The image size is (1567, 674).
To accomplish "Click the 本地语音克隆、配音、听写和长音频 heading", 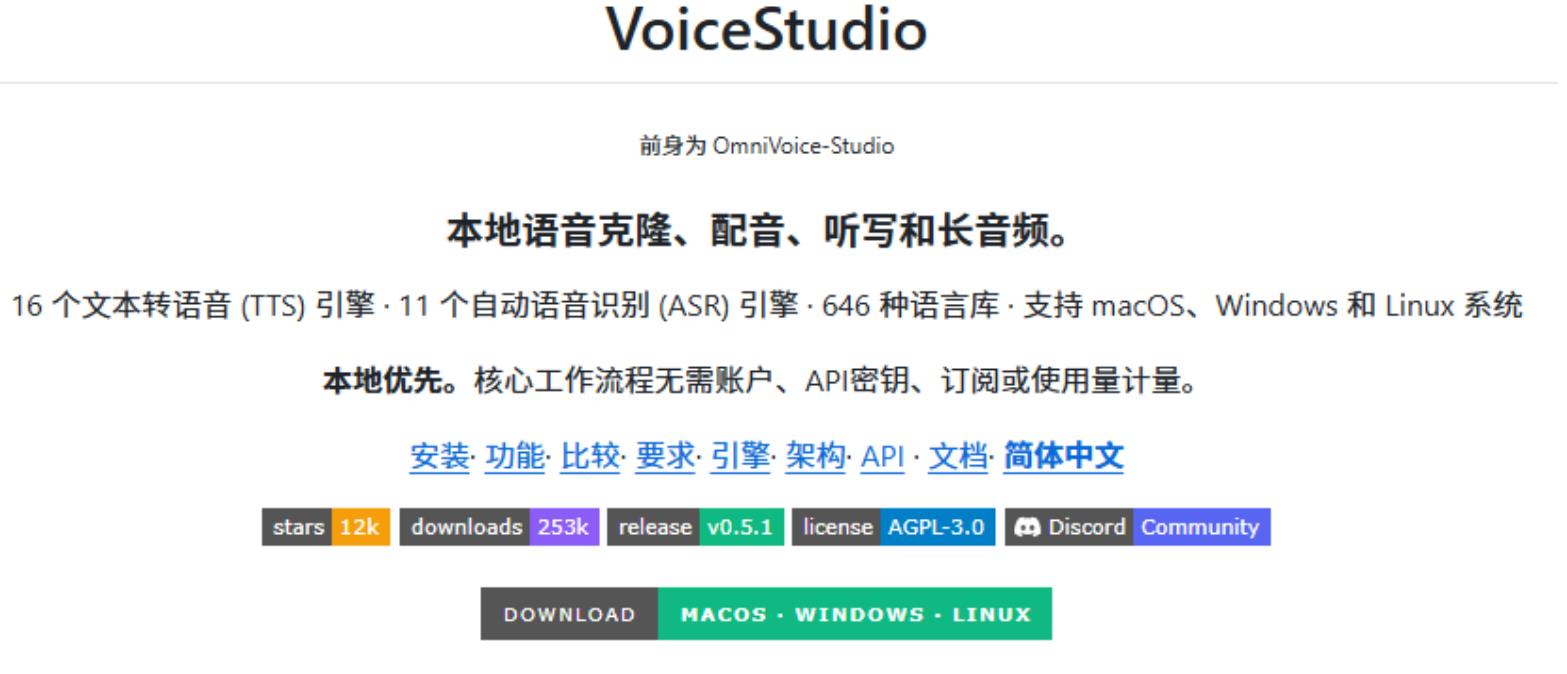I will tap(759, 231).
